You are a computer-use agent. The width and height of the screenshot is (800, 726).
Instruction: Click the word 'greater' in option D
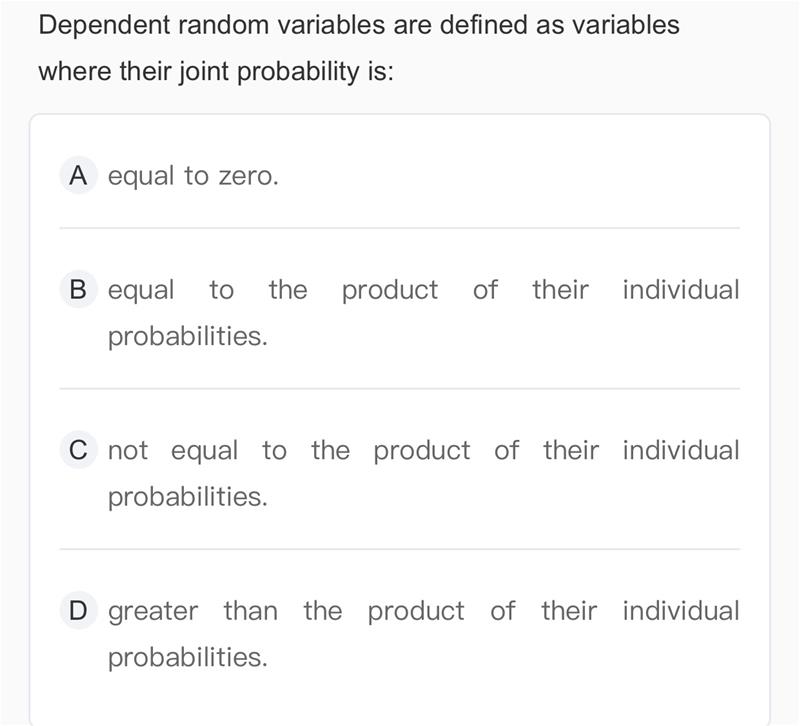click(x=153, y=612)
